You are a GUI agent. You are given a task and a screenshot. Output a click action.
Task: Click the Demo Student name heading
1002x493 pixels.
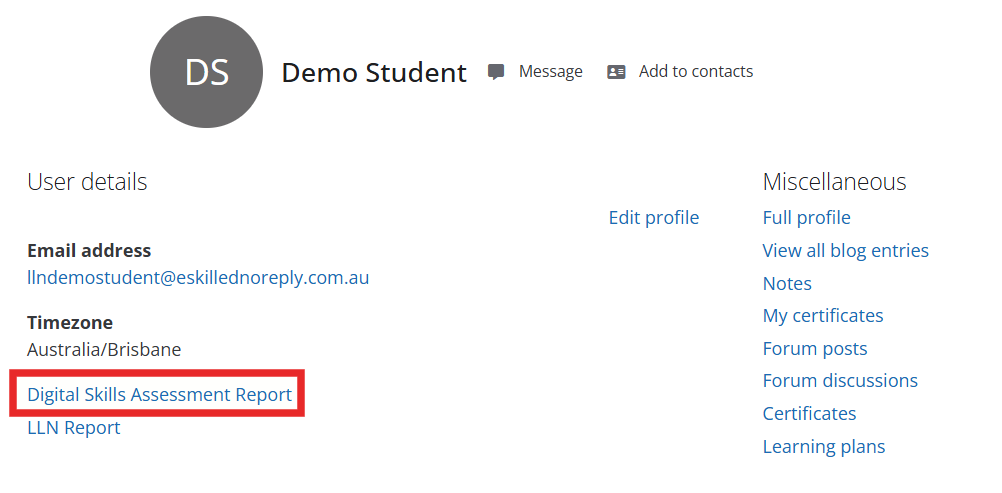374,73
